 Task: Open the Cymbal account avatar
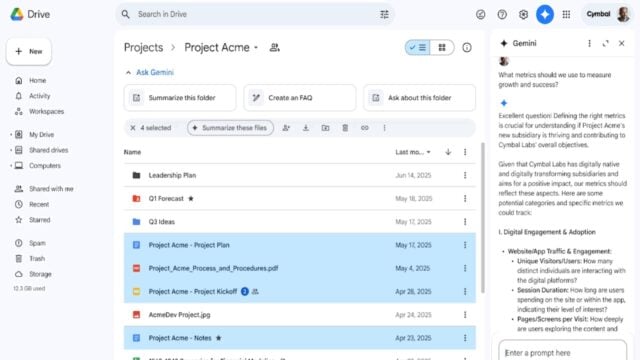coord(623,14)
